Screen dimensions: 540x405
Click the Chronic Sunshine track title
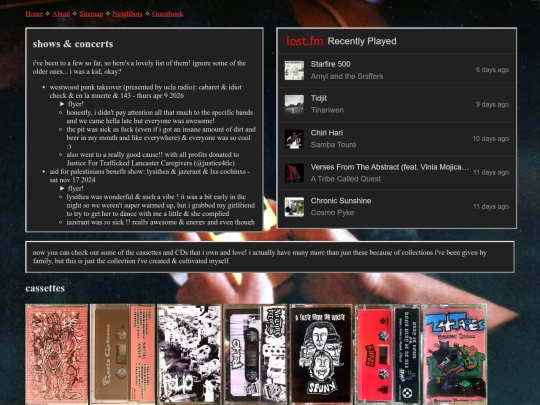pos(341,201)
